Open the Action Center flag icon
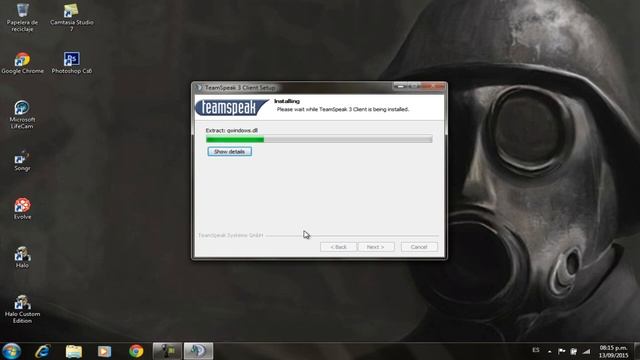Screen dimensions: 640x360 (x=562, y=351)
